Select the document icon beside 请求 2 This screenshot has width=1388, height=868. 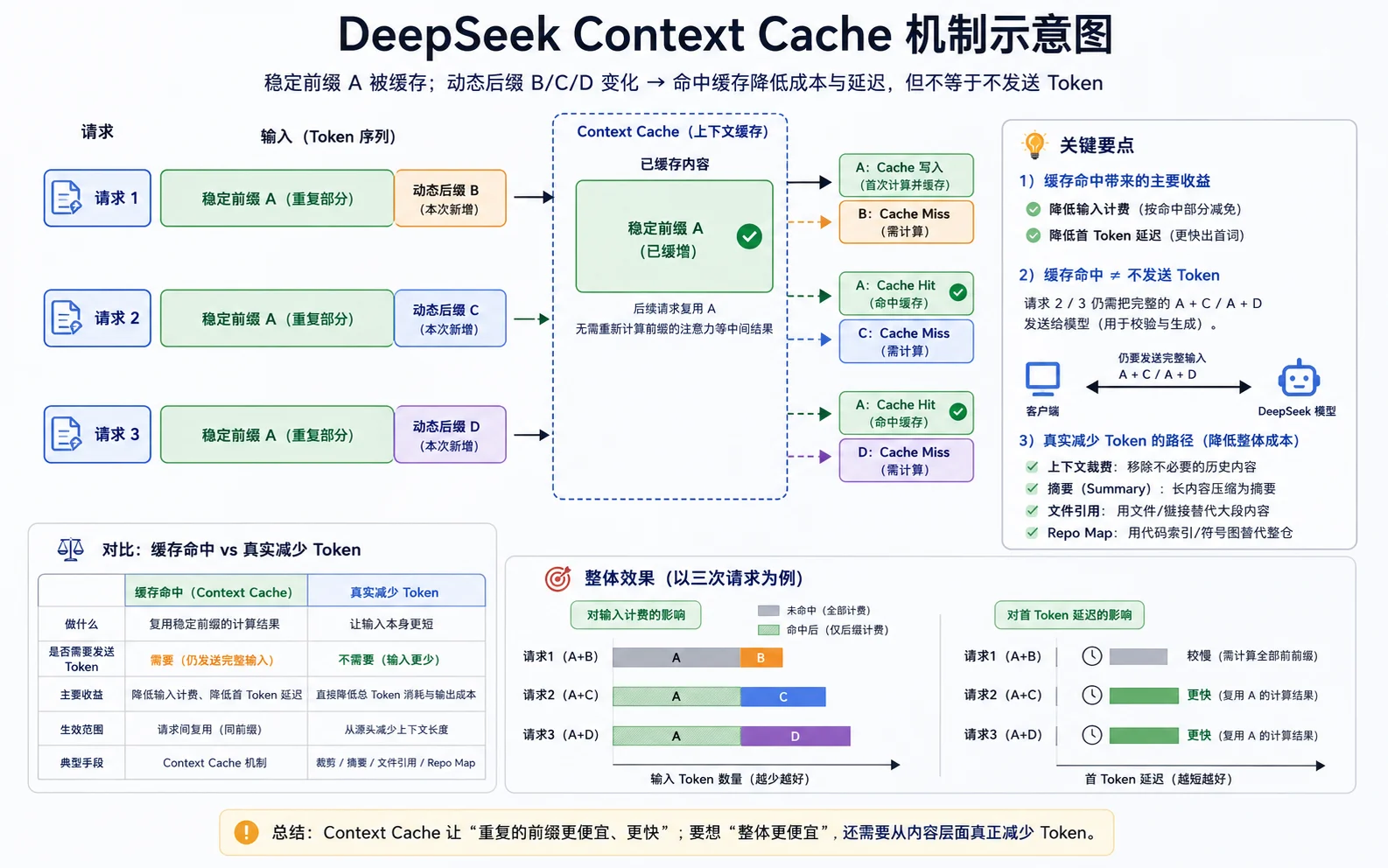pos(67,318)
